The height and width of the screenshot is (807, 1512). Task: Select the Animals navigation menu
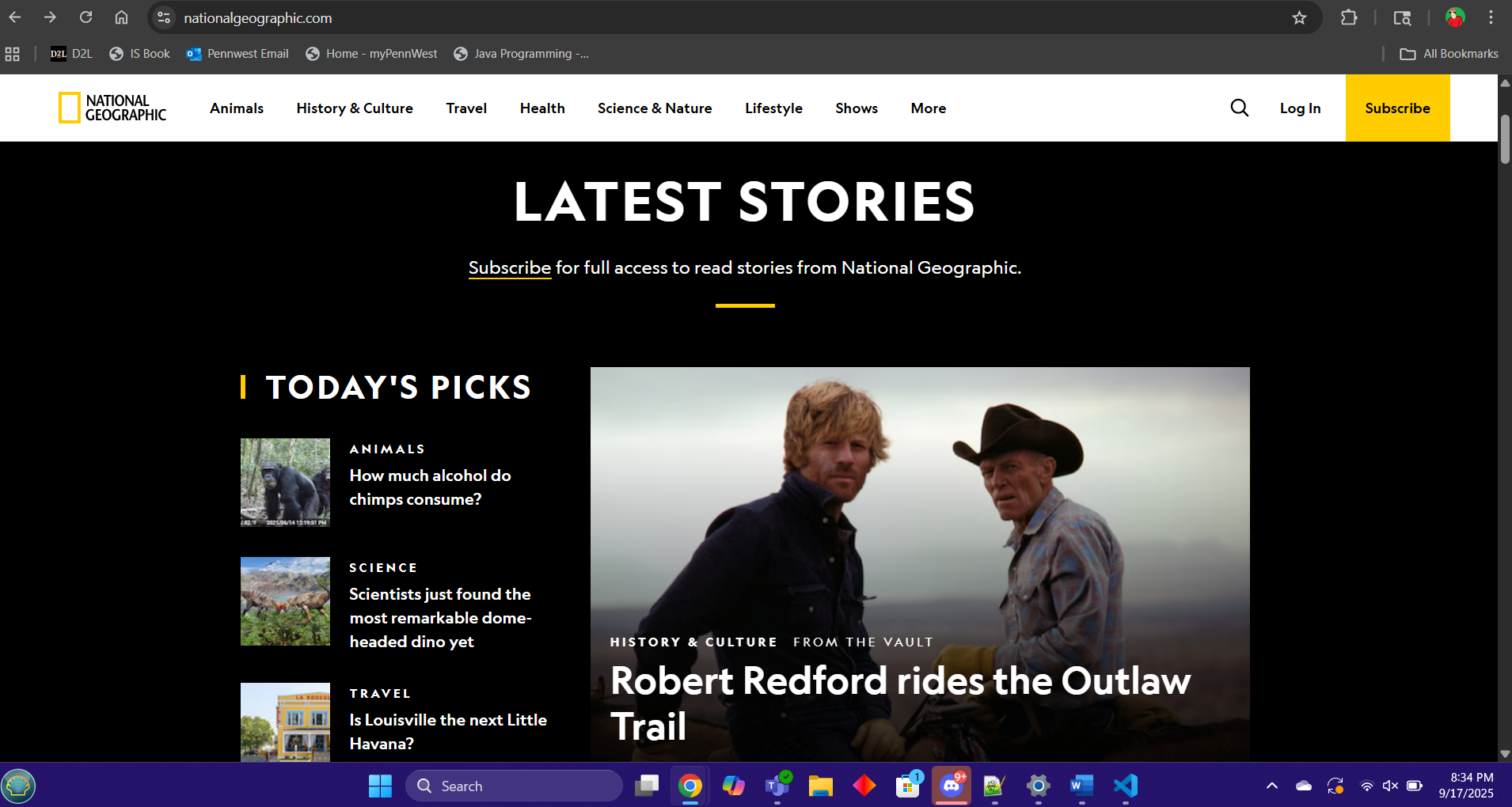point(236,108)
